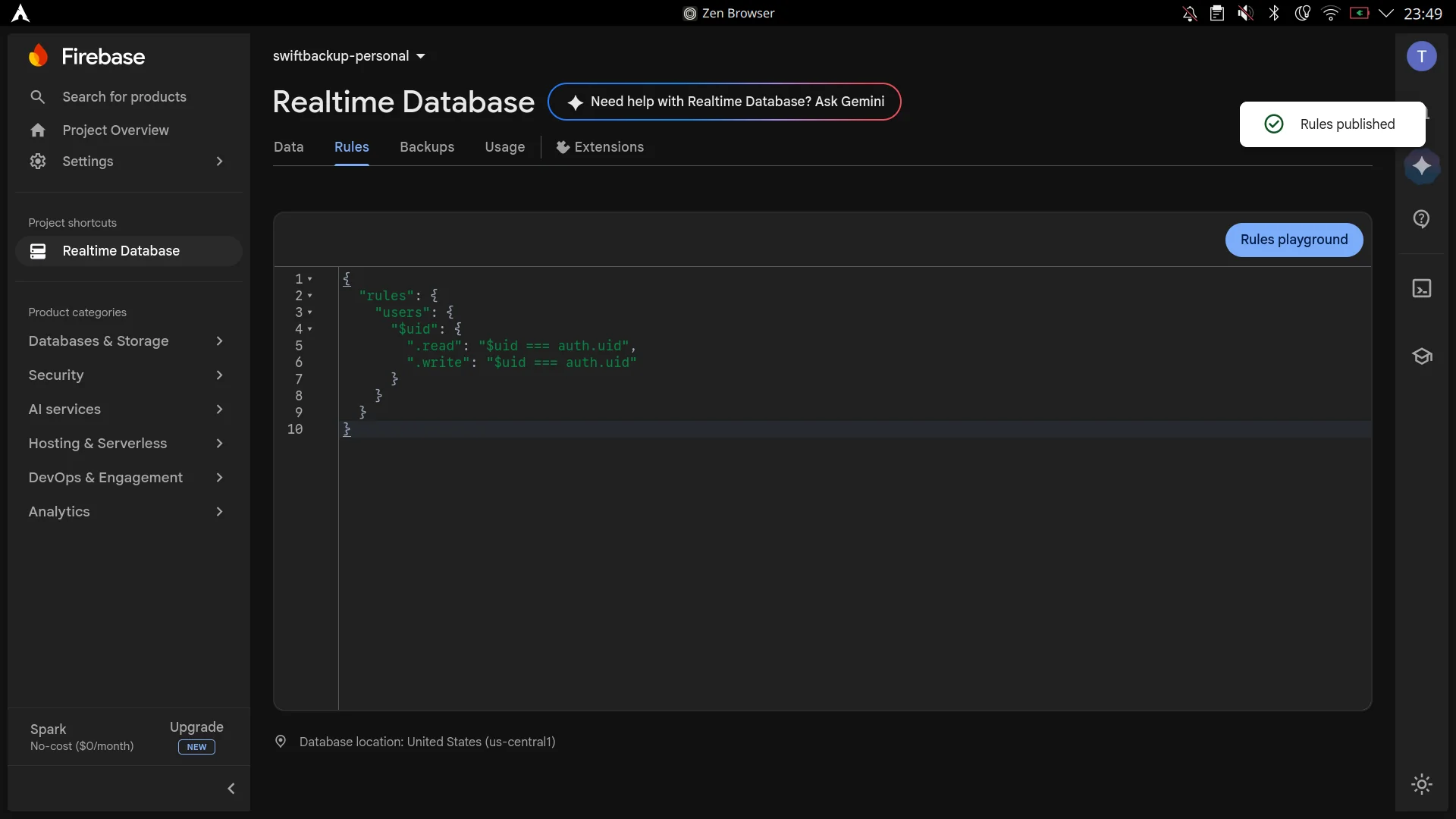
Task: Ask Gemini for Realtime Database help
Action: (x=724, y=102)
